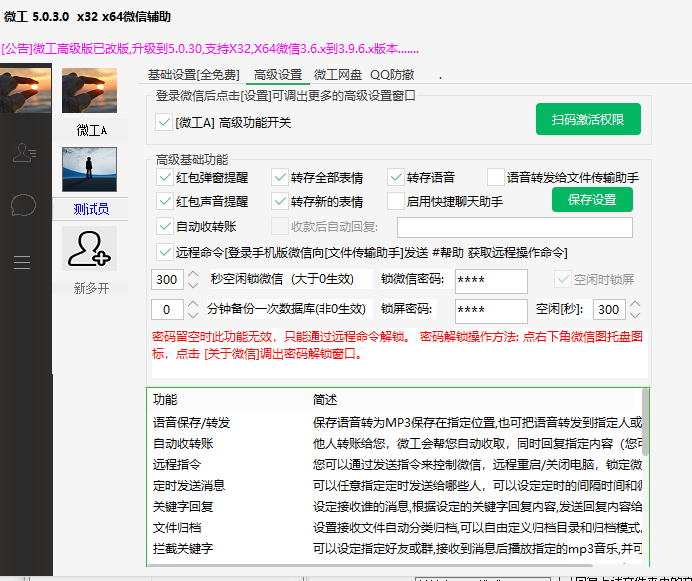Click the feature list vertical scrollbar
The image size is (692, 581).
(645, 422)
